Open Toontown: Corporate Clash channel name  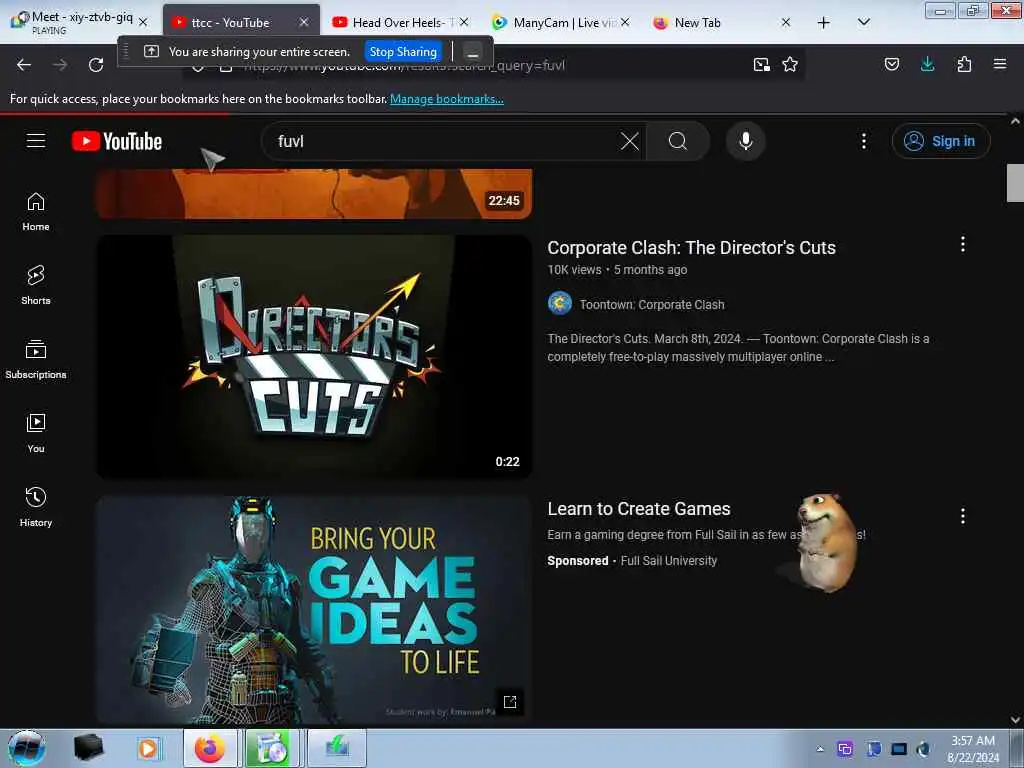652,304
